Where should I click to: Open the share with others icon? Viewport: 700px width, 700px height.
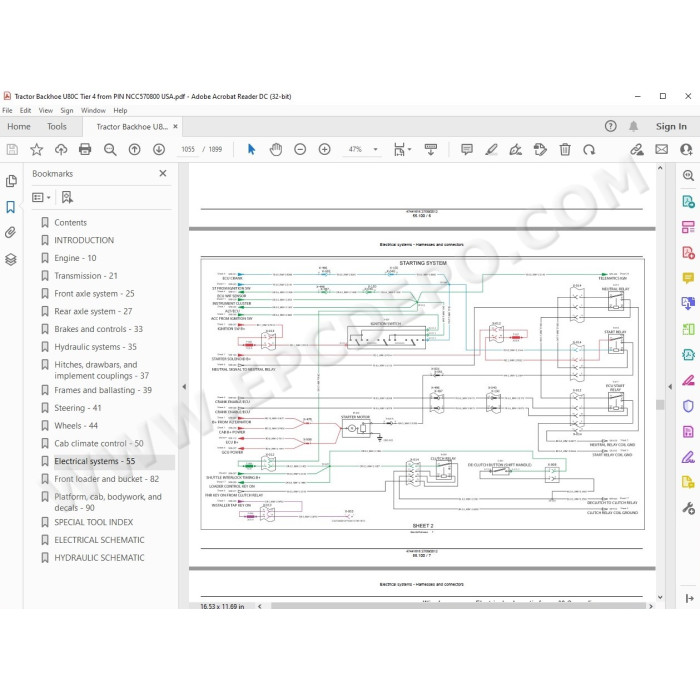point(686,150)
